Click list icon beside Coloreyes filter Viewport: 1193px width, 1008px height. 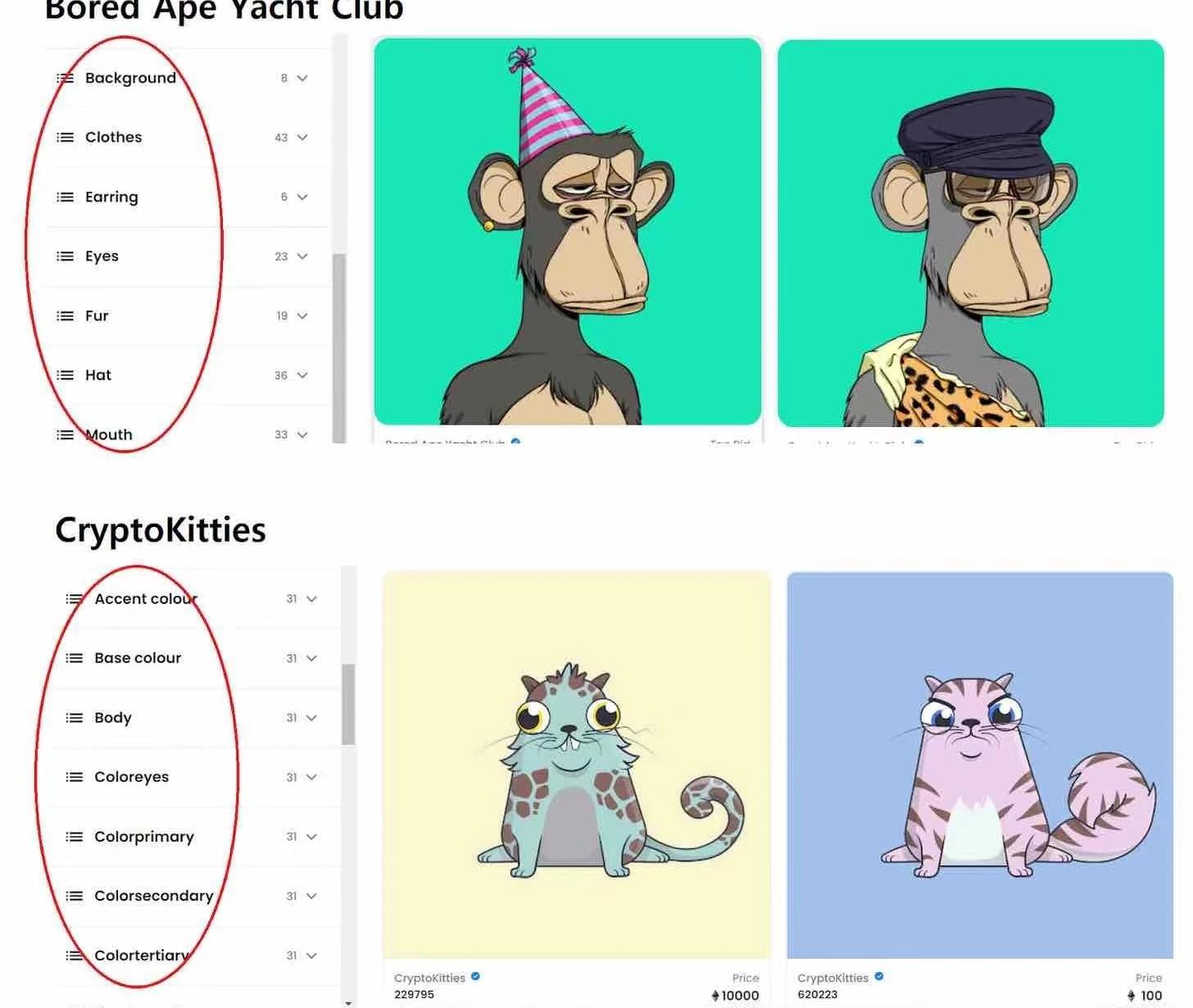tap(74, 777)
